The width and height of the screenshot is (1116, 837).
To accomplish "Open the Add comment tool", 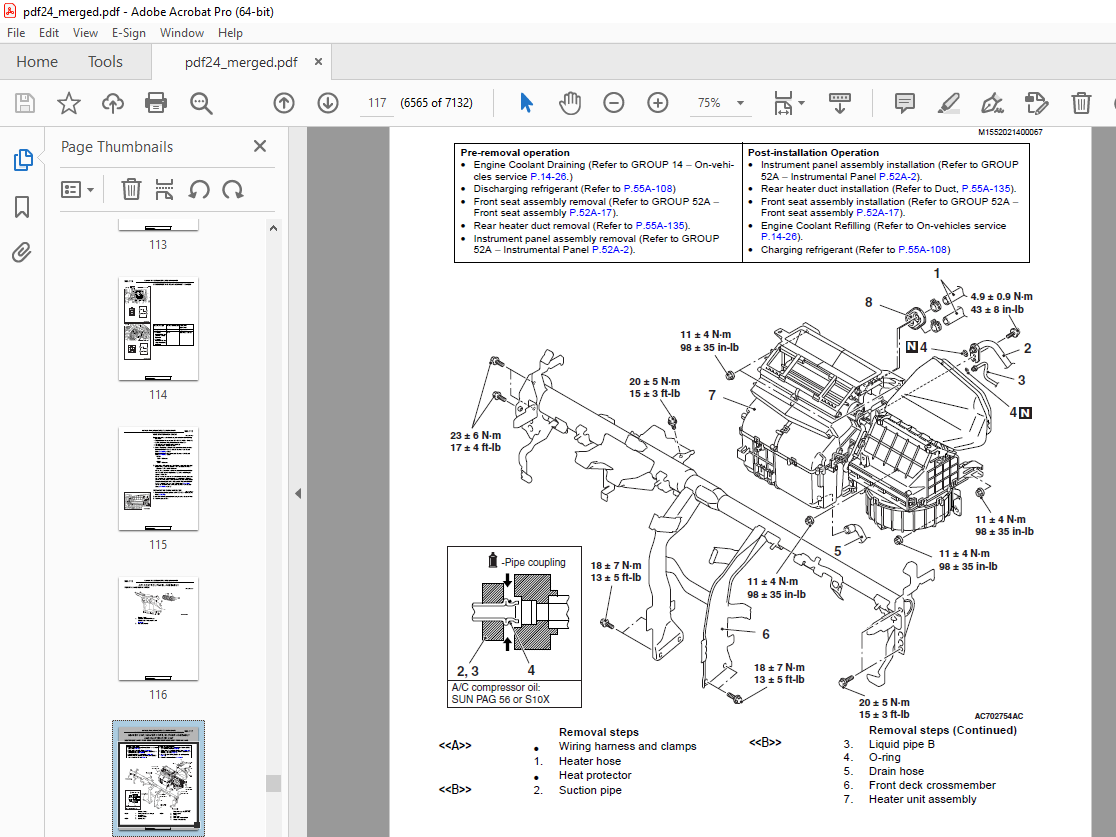I will (904, 103).
